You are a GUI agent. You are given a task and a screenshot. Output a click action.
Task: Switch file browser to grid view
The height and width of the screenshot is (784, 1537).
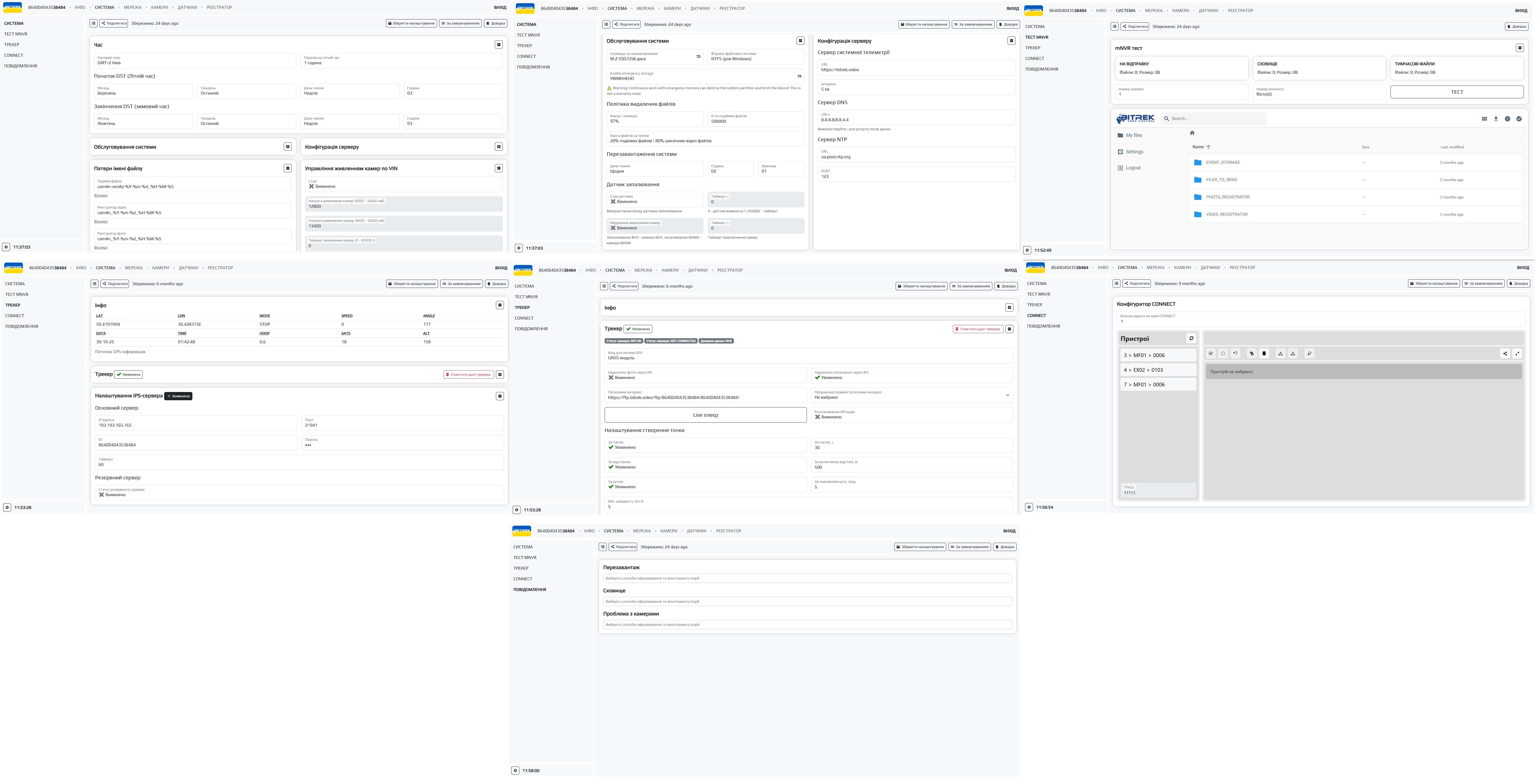tap(1484, 119)
